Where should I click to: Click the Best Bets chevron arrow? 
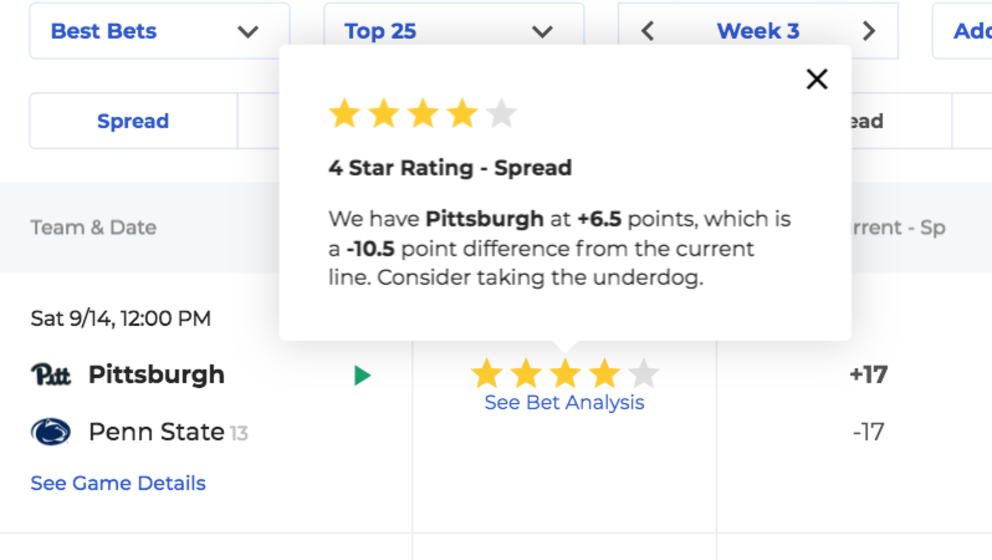coord(248,32)
